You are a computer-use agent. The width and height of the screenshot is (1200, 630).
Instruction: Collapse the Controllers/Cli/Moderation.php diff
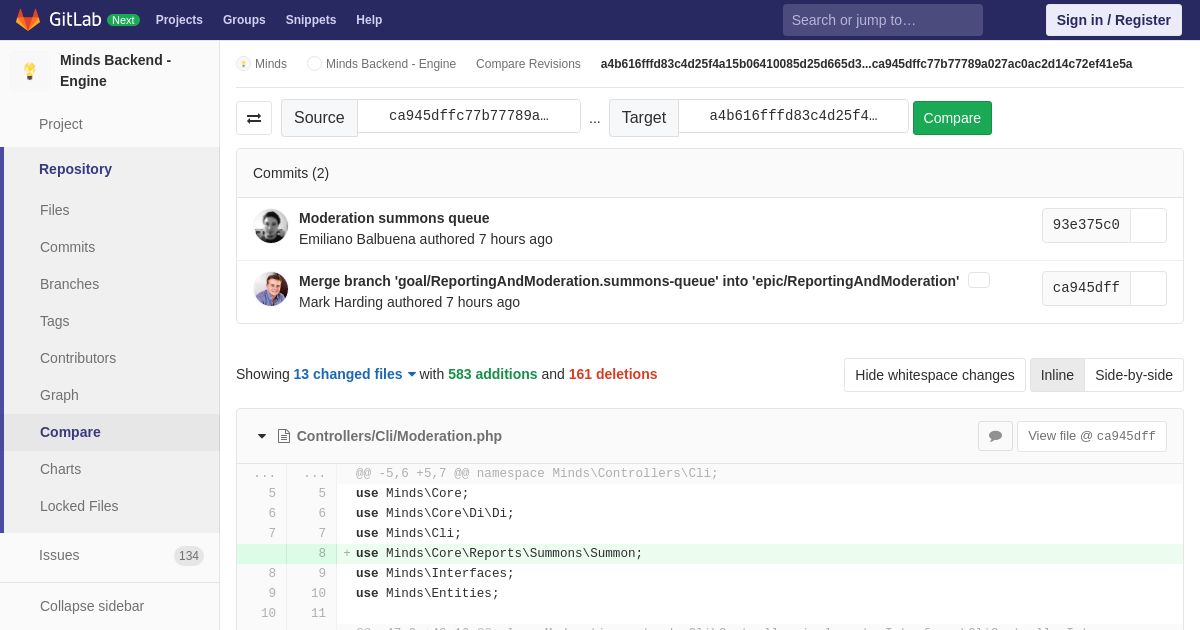262,436
